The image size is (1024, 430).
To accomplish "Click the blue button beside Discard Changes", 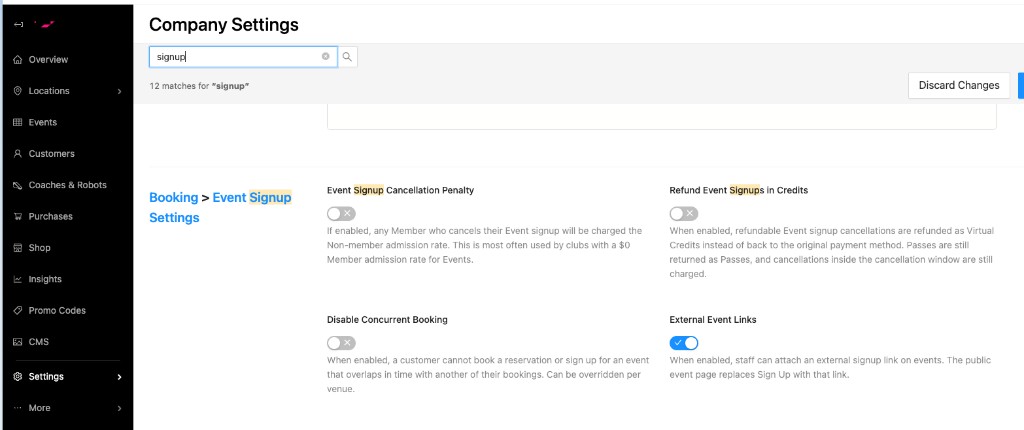I will 1021,86.
